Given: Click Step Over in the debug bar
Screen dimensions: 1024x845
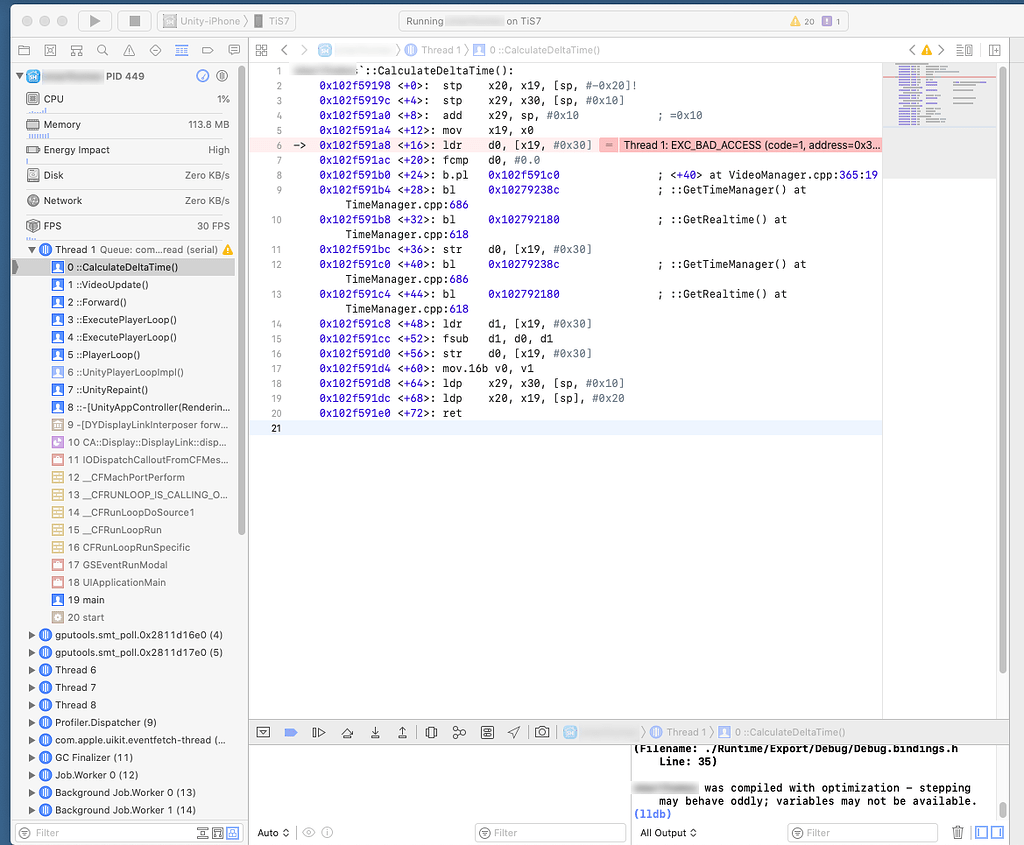Looking at the screenshot, I should click(x=347, y=732).
